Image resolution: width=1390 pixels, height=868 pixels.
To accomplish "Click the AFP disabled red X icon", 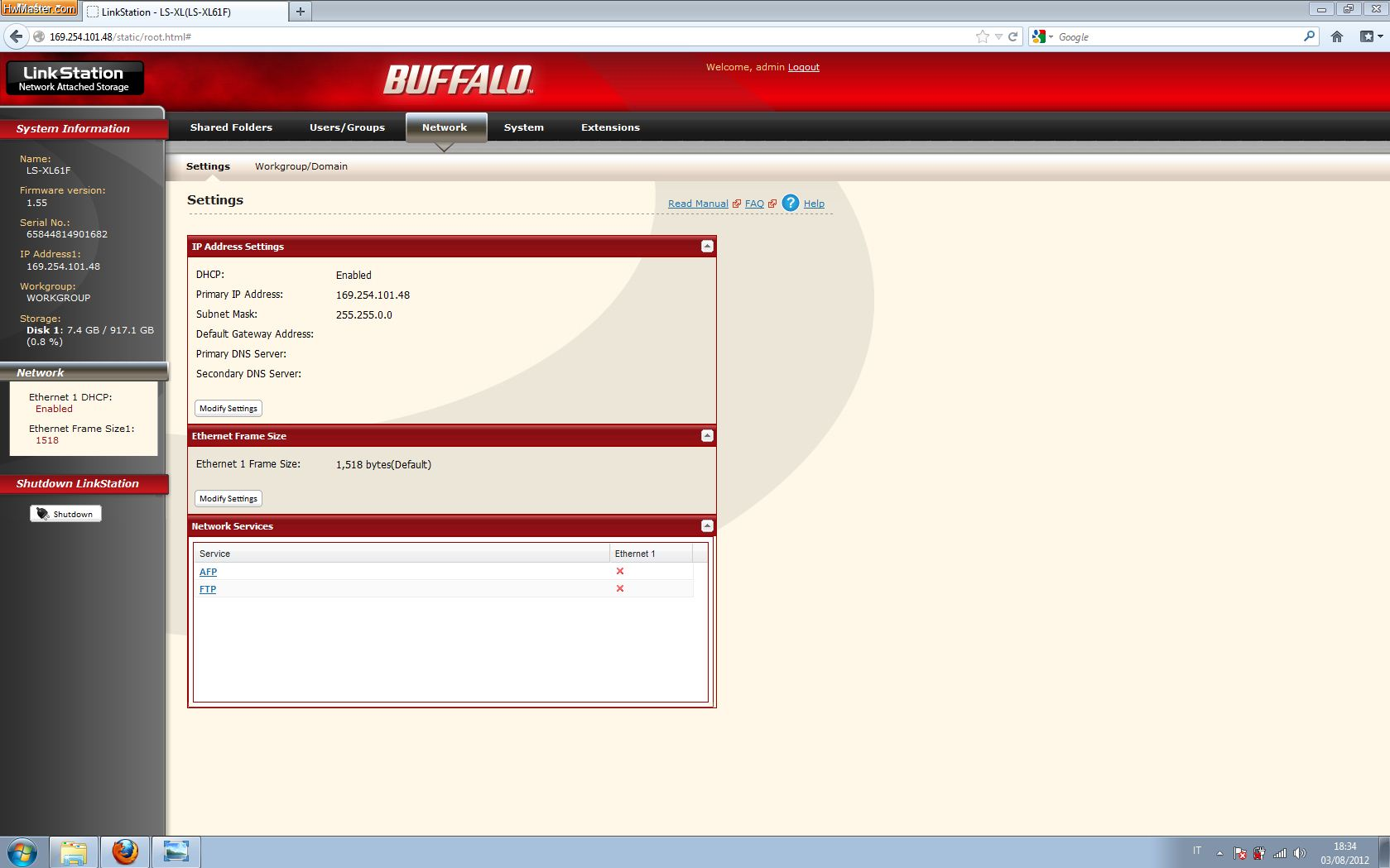I will pyautogui.click(x=620, y=571).
